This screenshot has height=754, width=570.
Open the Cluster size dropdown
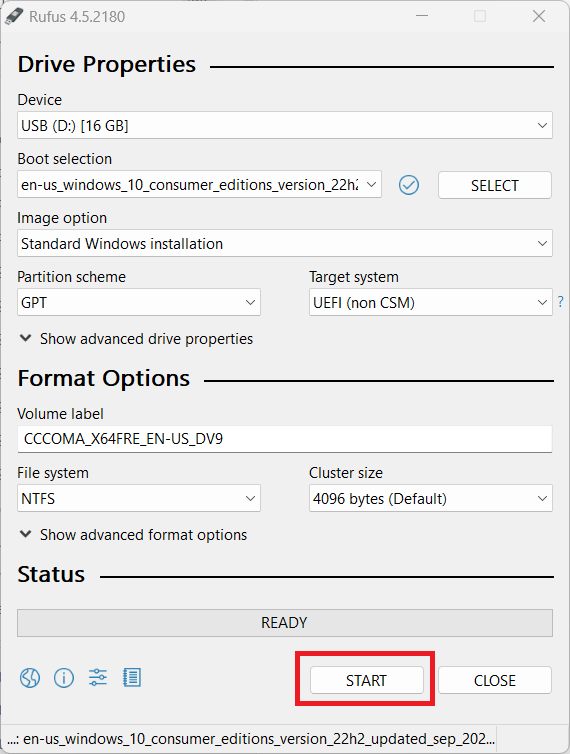click(x=431, y=498)
